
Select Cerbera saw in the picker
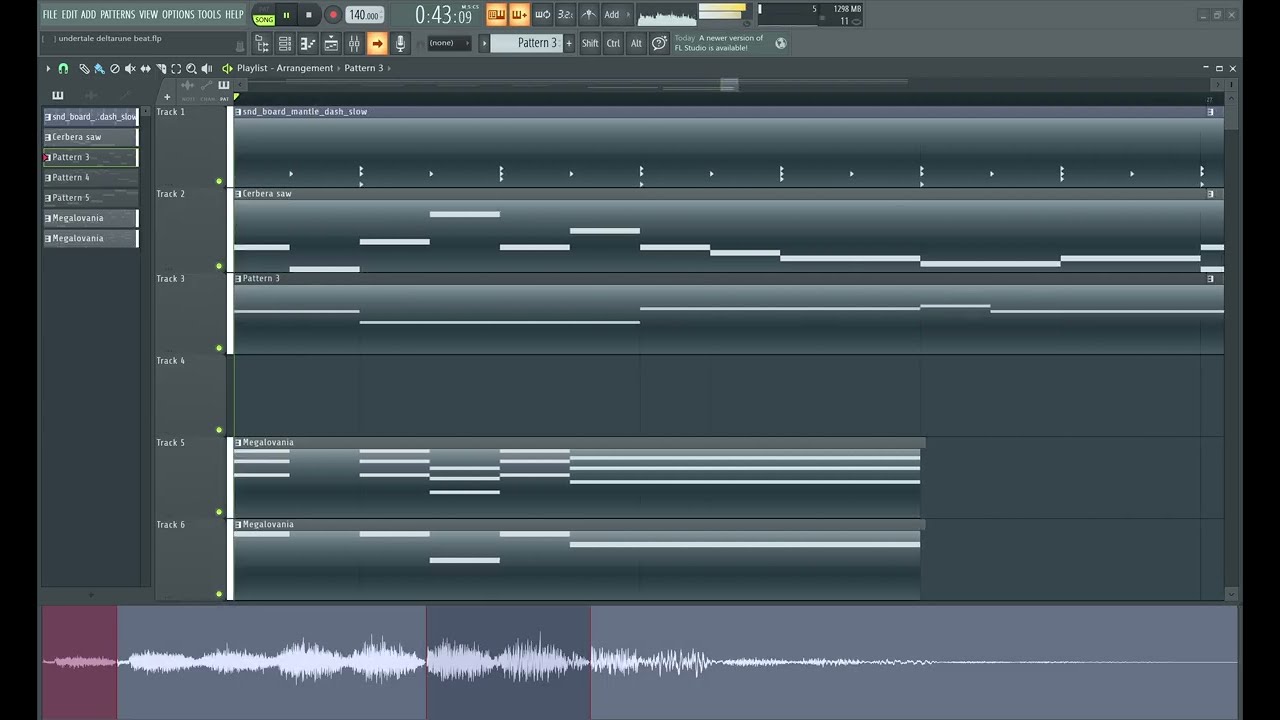click(x=90, y=137)
